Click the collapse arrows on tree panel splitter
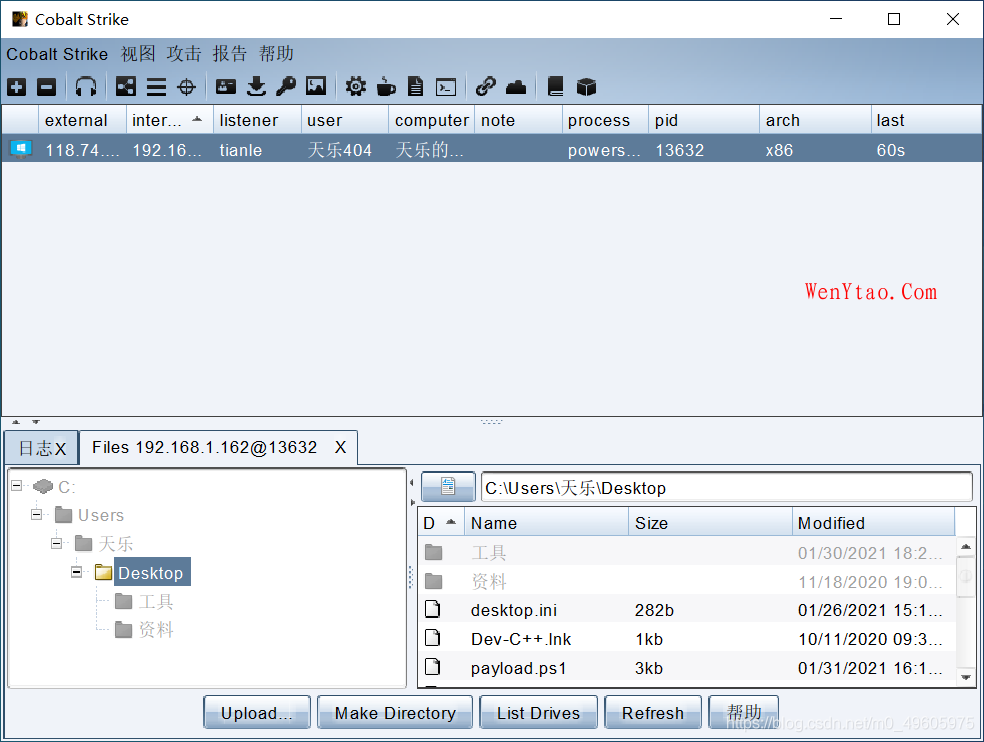 click(412, 492)
